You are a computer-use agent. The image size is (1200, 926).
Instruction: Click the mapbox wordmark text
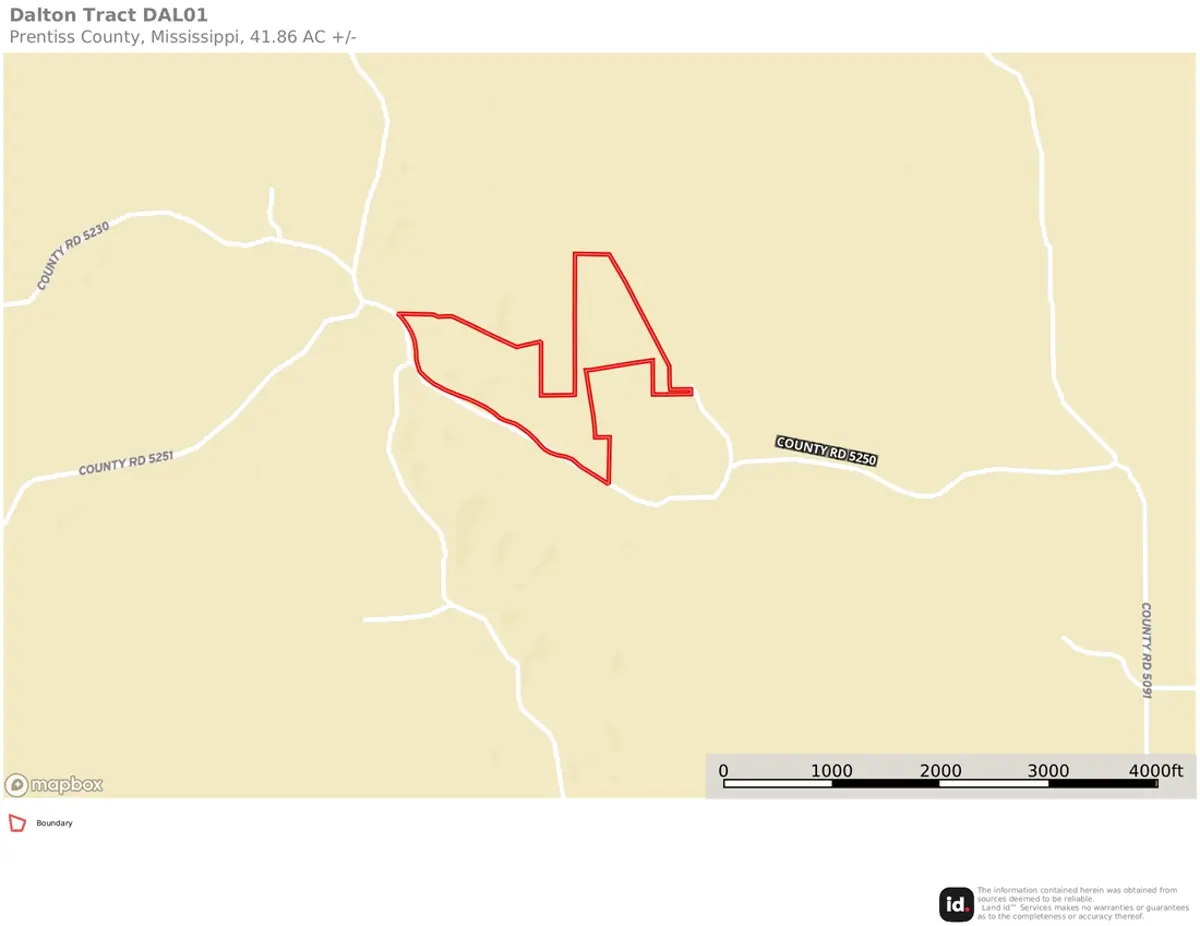pyautogui.click(x=67, y=786)
